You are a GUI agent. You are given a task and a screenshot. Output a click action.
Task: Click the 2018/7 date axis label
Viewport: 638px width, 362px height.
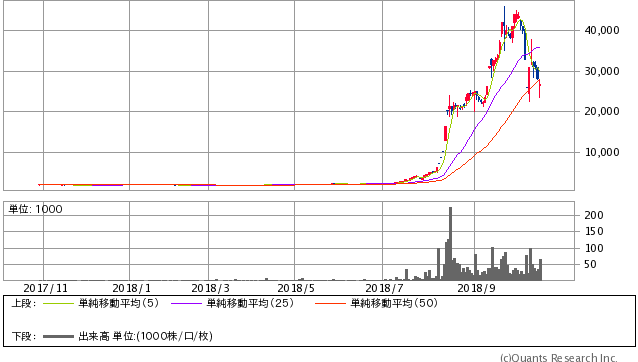384,288
